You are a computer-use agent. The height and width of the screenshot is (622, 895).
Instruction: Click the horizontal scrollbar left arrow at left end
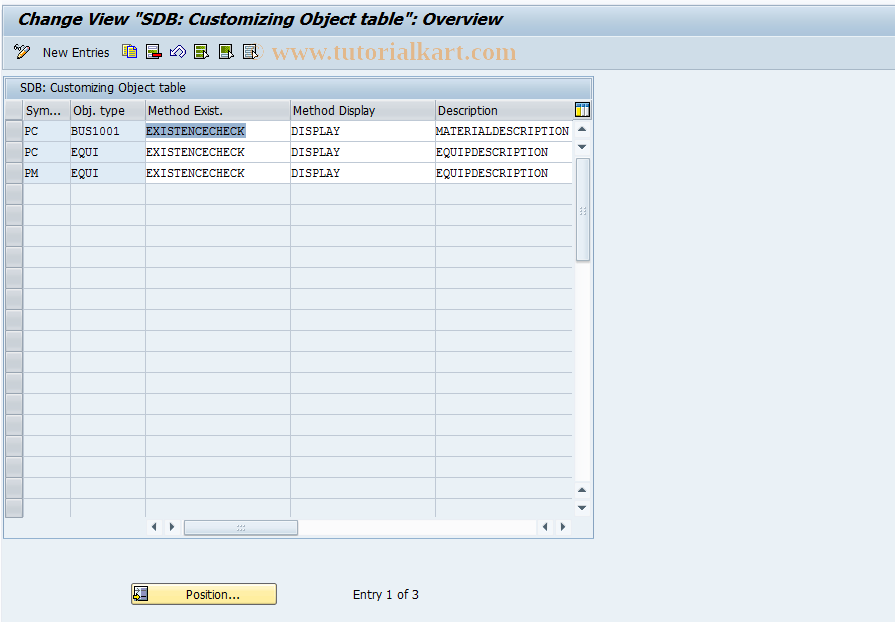(x=154, y=527)
